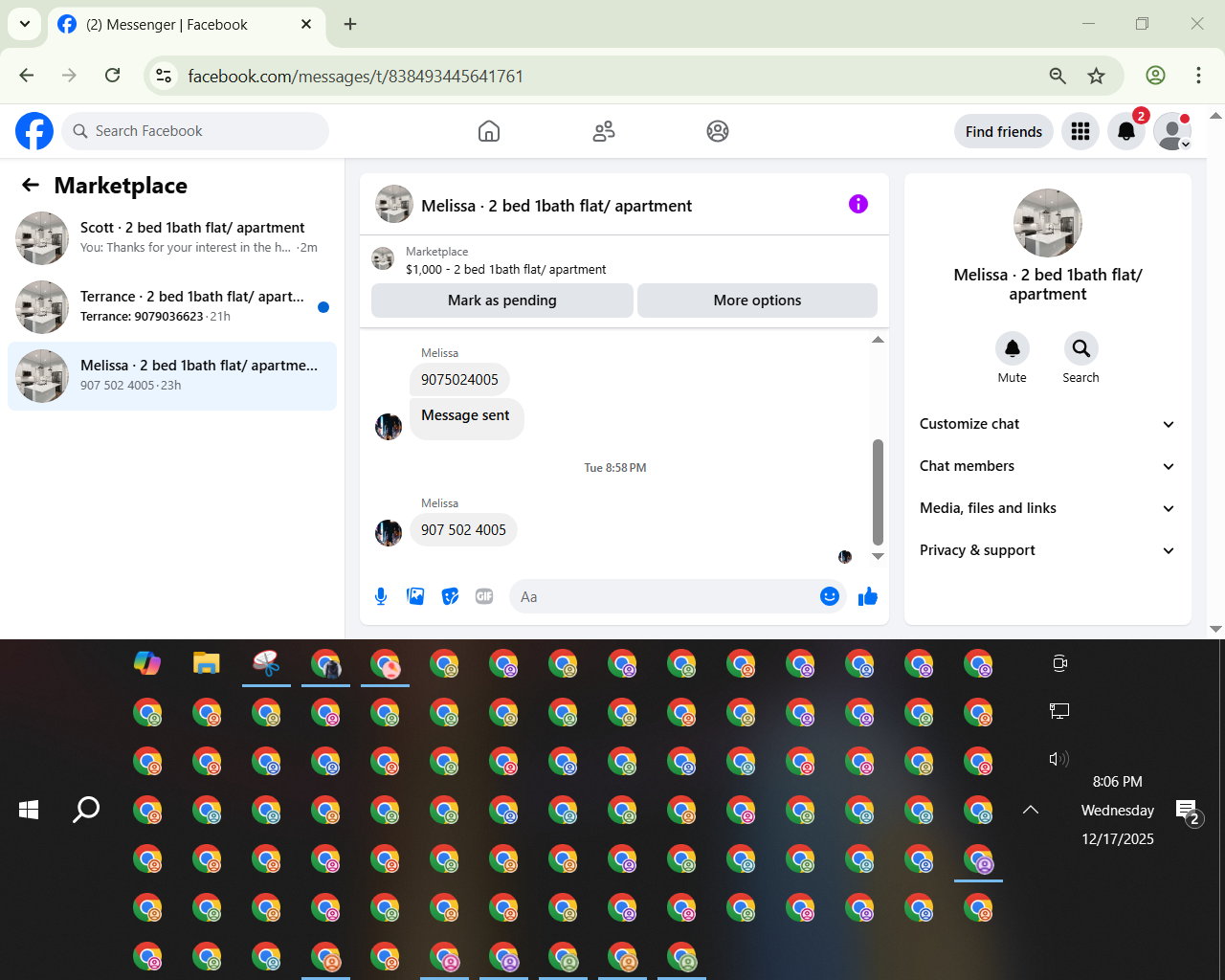Viewport: 1225px width, 980px height.
Task: Open a new Chrome tab
Action: 350,24
